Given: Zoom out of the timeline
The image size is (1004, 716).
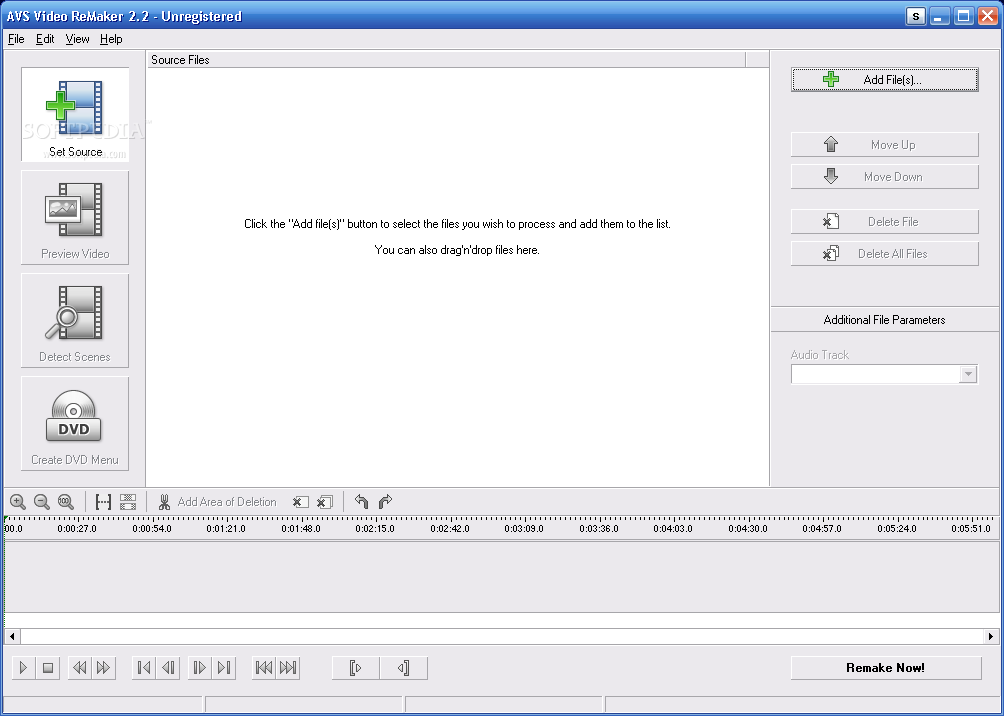Looking at the screenshot, I should pyautogui.click(x=42, y=501).
